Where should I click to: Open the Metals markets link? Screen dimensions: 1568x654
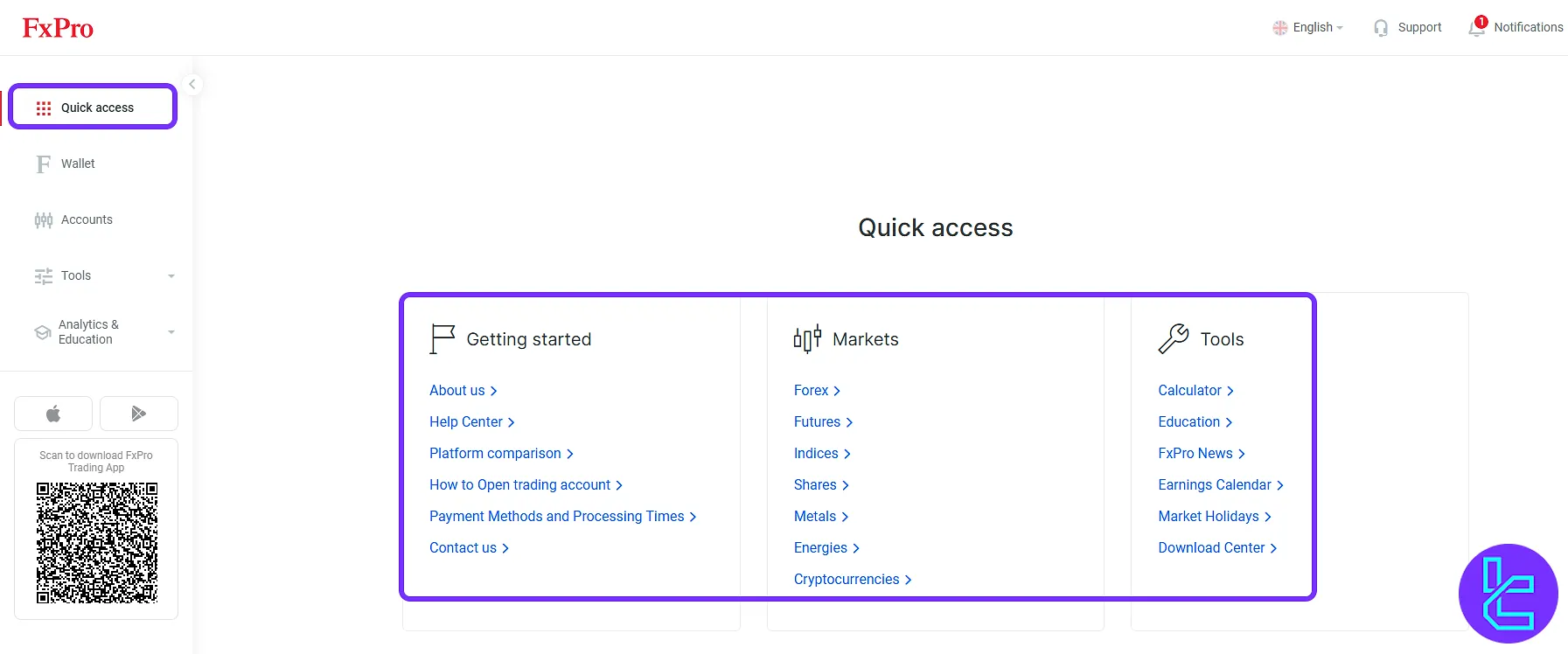click(x=821, y=517)
